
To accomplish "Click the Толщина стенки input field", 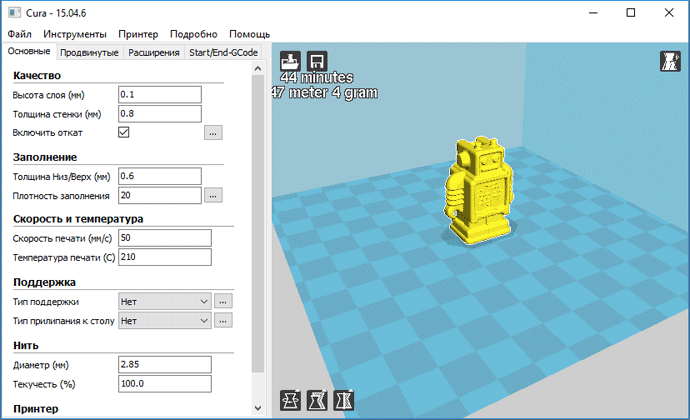I will pyautogui.click(x=160, y=114).
